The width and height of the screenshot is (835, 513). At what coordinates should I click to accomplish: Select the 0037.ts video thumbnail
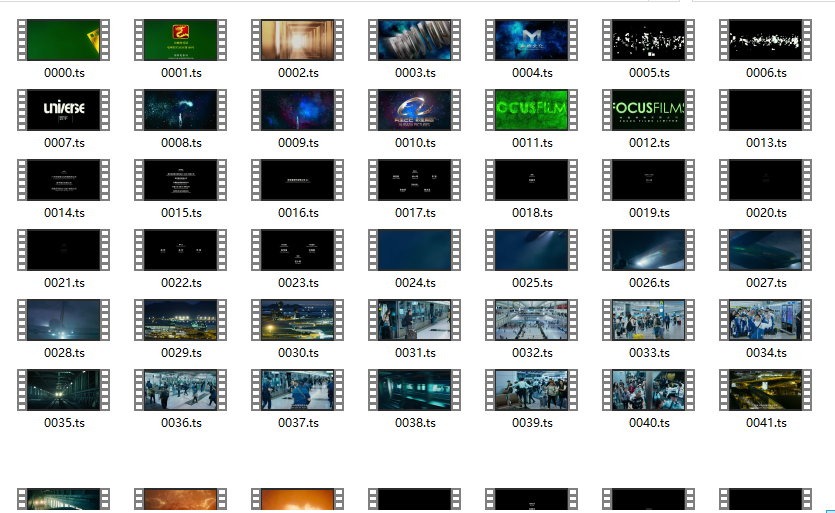(298, 390)
